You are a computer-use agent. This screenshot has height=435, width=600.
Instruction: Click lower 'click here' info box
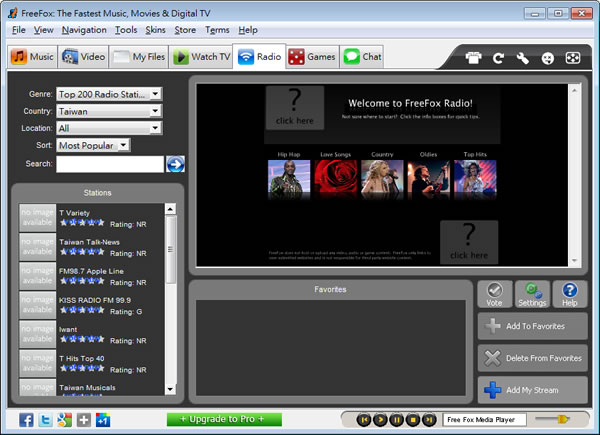pyautogui.click(x=469, y=242)
